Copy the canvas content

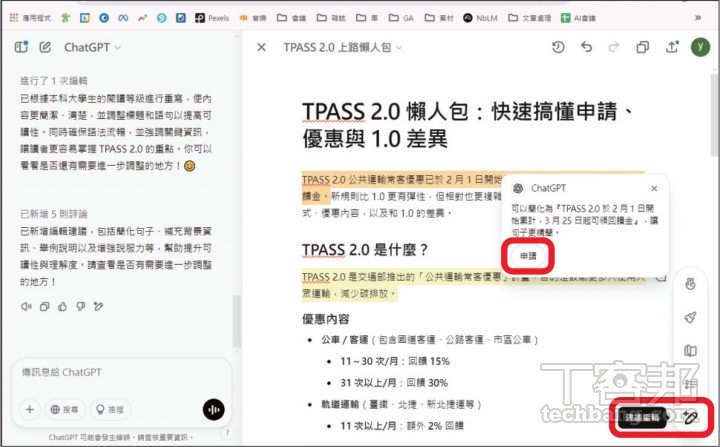pyautogui.click(x=642, y=47)
